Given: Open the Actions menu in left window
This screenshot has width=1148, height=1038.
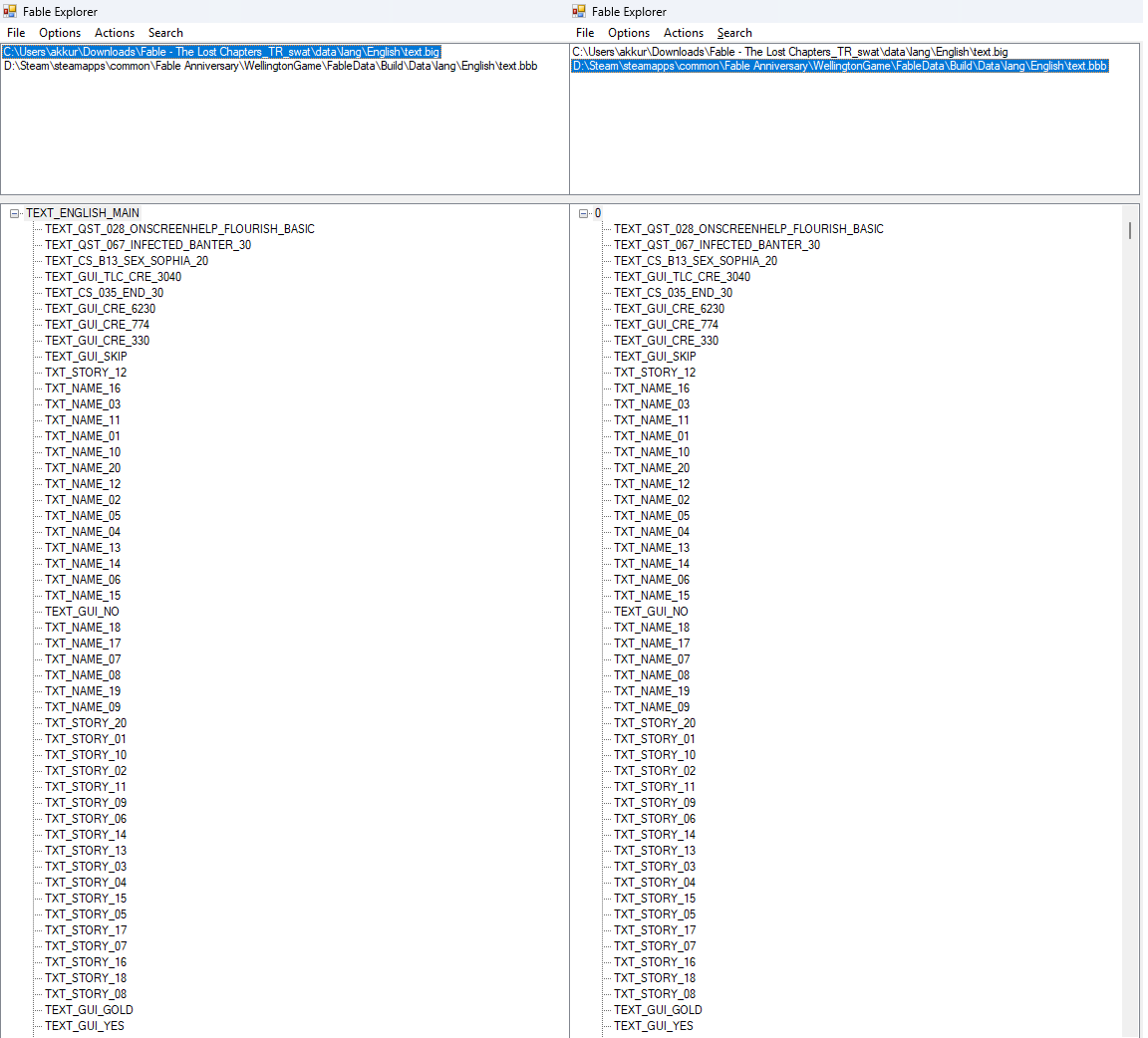Looking at the screenshot, I should (x=115, y=33).
